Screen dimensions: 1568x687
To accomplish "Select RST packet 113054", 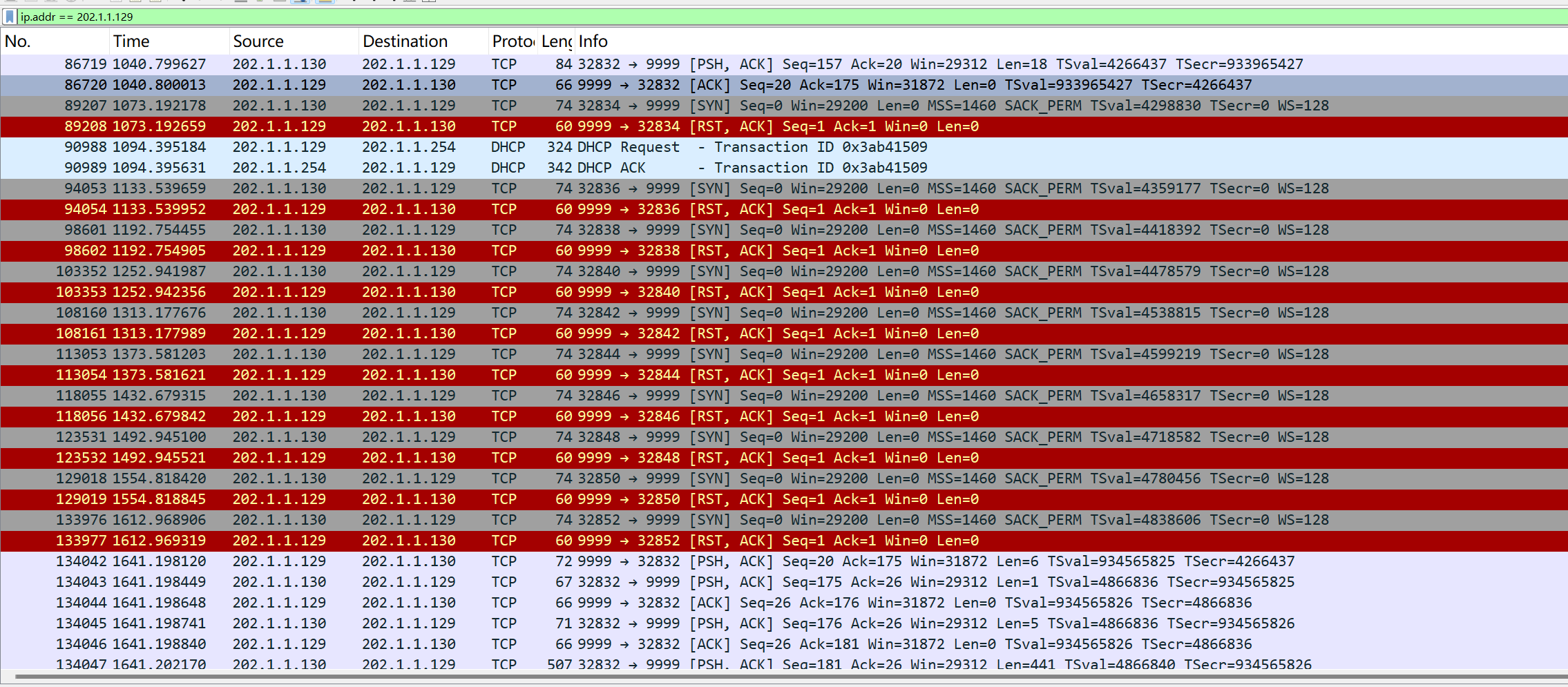I will [x=784, y=375].
